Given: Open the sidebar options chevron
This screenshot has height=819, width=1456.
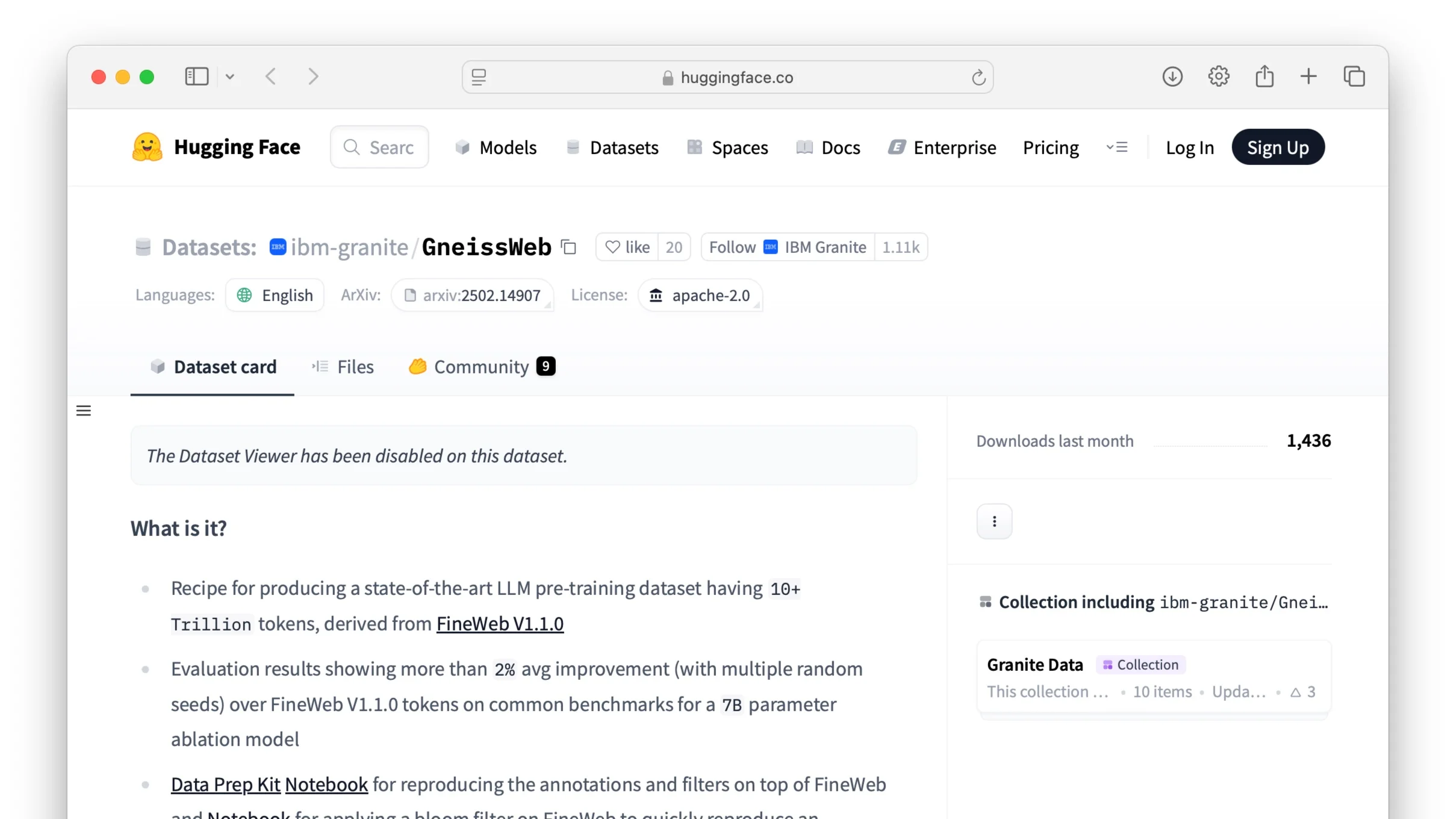Looking at the screenshot, I should pos(230,76).
